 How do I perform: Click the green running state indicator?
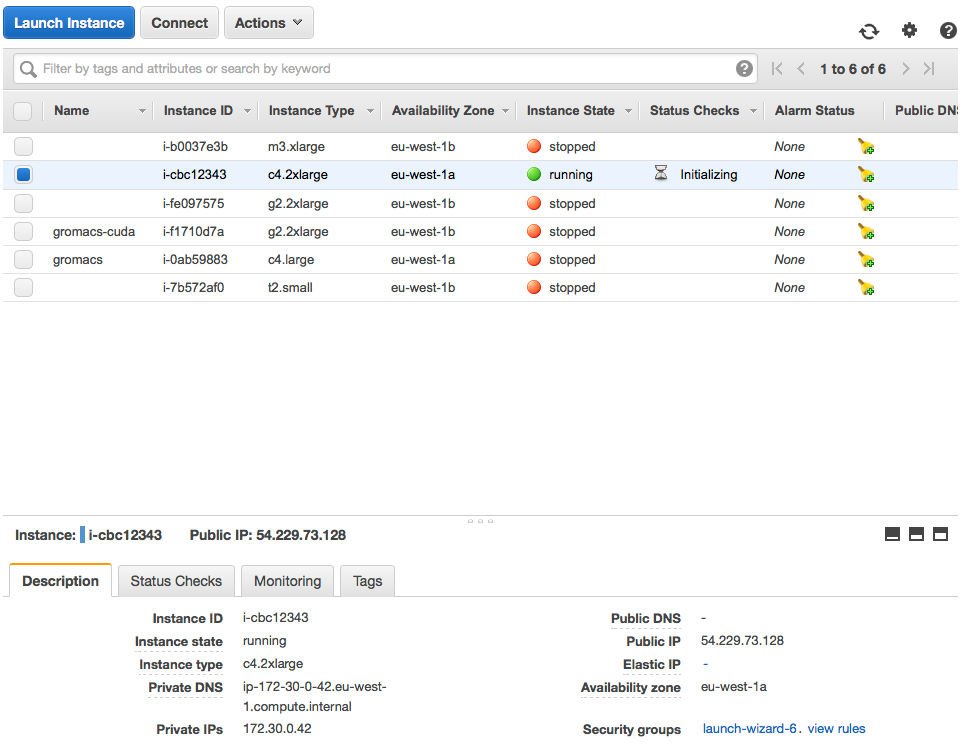[534, 175]
